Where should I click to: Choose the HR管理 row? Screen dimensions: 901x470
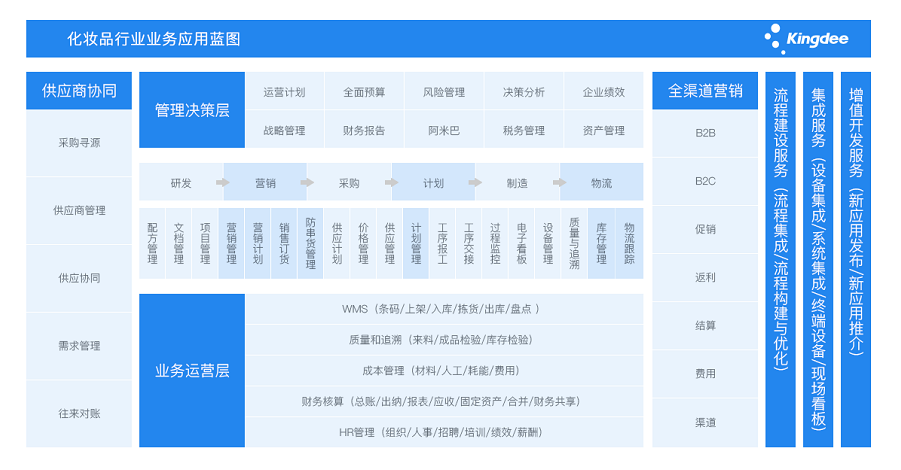click(444, 432)
